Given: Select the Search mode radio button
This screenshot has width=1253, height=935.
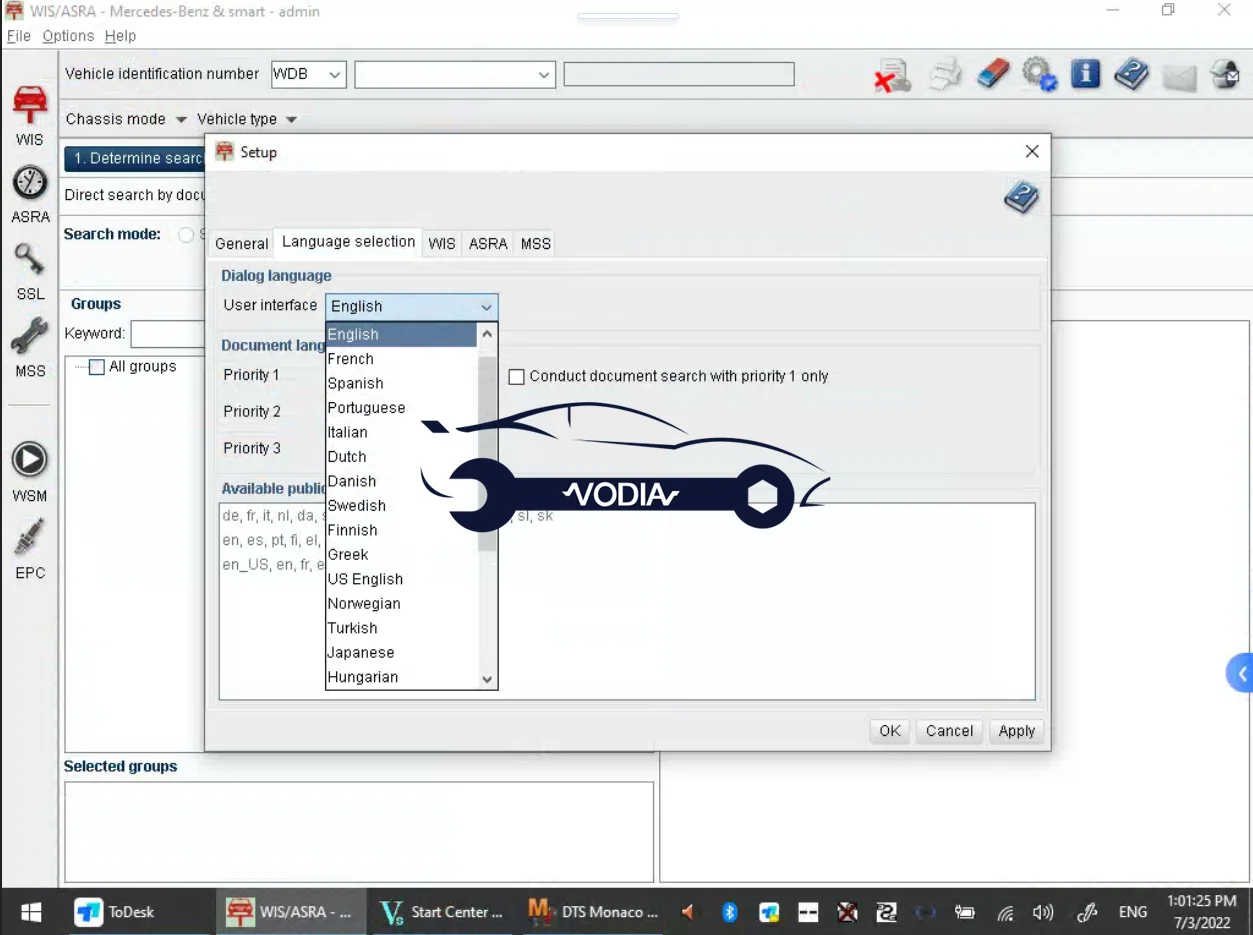Looking at the screenshot, I should pos(186,235).
